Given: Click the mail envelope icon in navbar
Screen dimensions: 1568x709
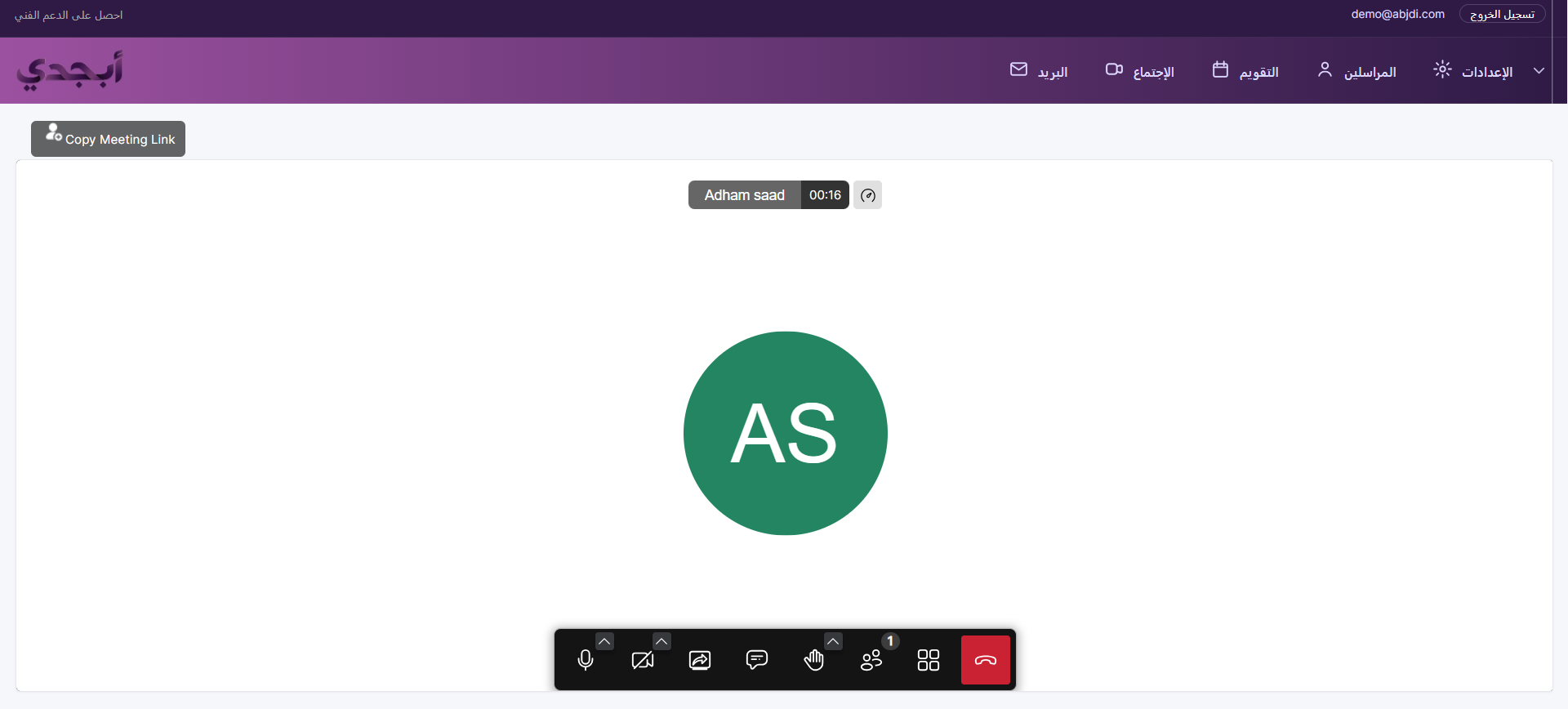Looking at the screenshot, I should pos(1018,69).
